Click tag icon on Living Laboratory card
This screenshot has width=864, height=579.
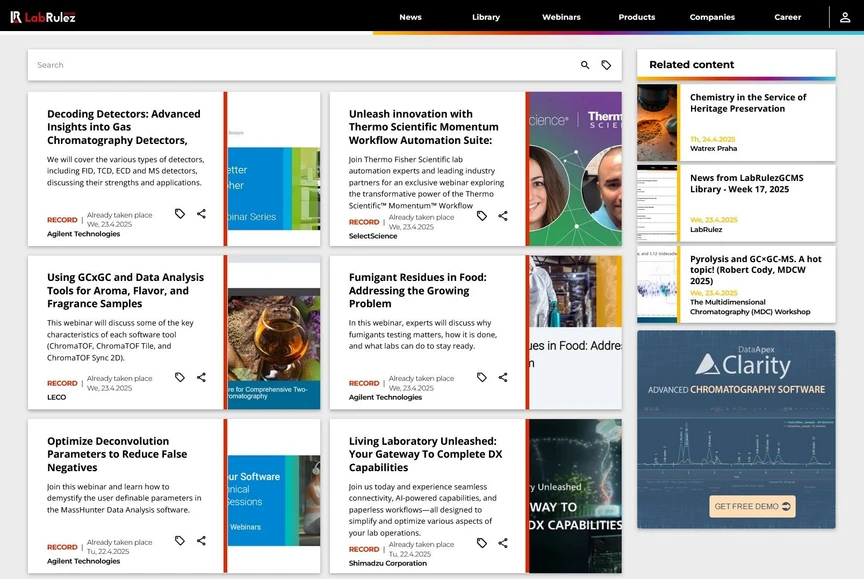coord(482,543)
